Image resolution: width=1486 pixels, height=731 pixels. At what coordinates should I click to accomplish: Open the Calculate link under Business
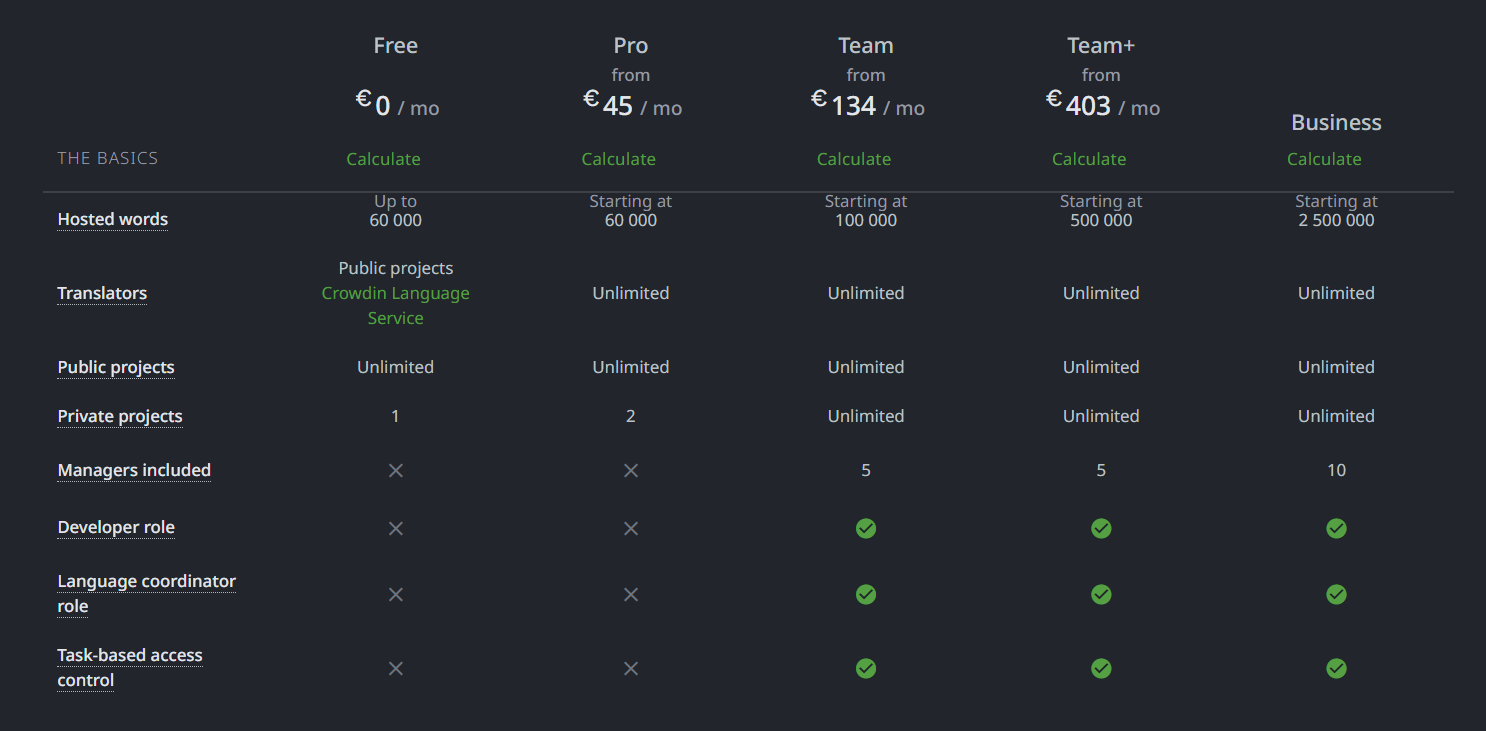pos(1324,158)
